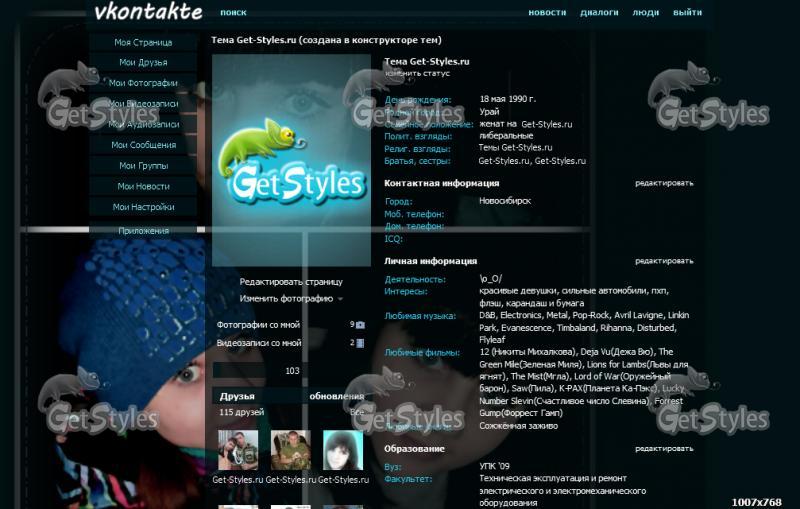This screenshot has width=800, height=509.
Task: Open Мои Сообщения
Action: pyautogui.click(x=143, y=145)
